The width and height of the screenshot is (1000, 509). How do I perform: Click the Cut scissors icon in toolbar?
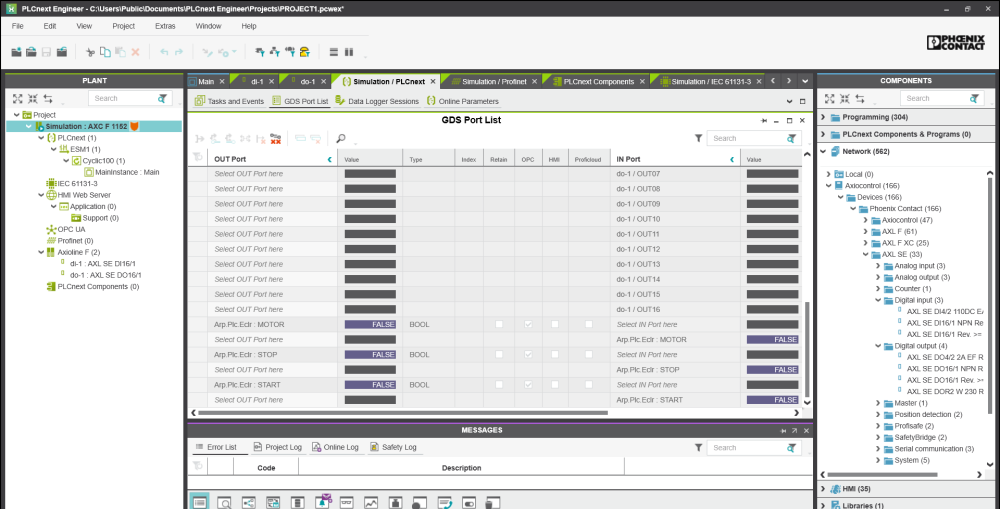click(x=90, y=52)
